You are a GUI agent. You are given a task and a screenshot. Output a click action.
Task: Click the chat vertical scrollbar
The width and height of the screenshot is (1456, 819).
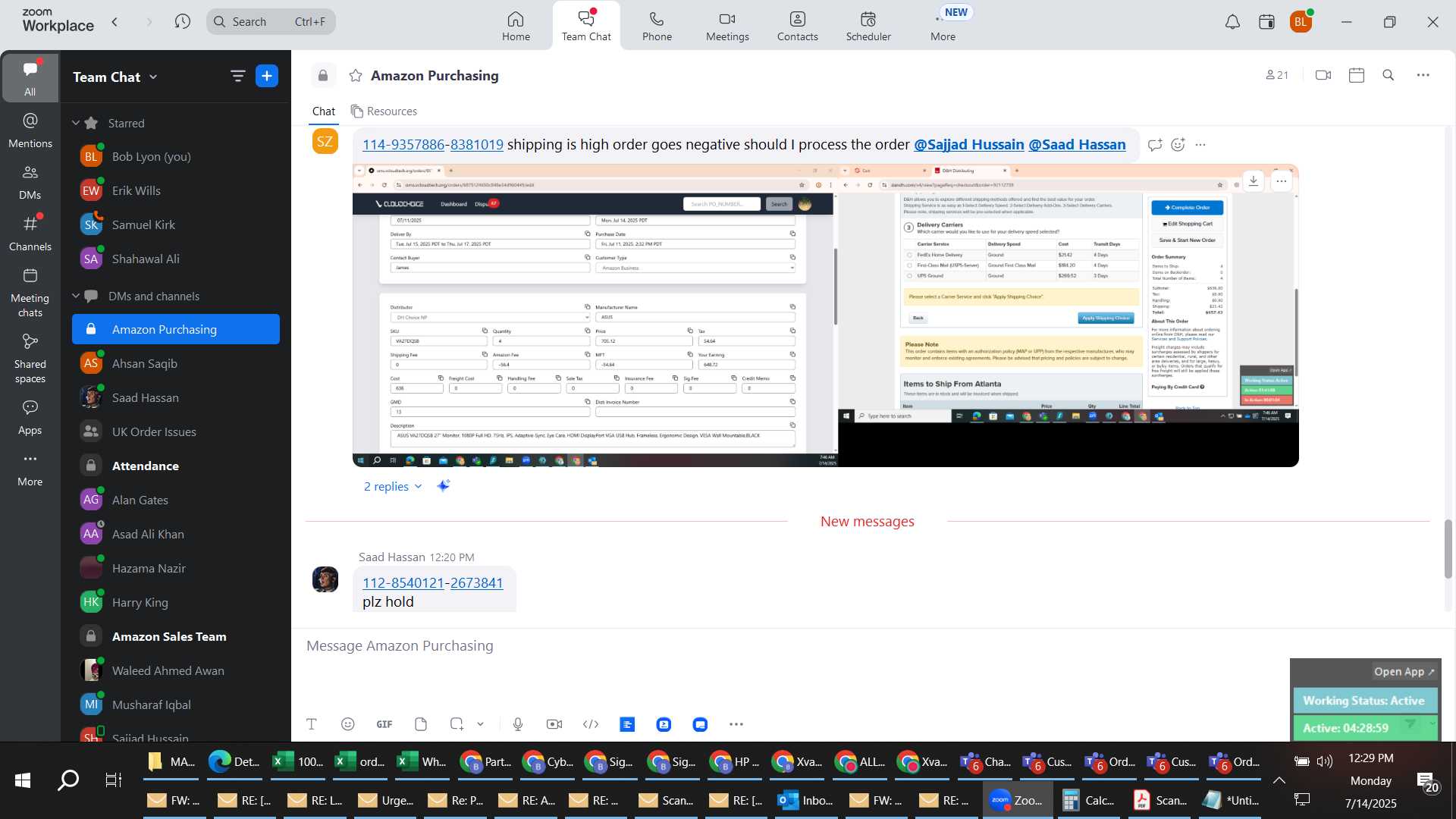click(1448, 548)
